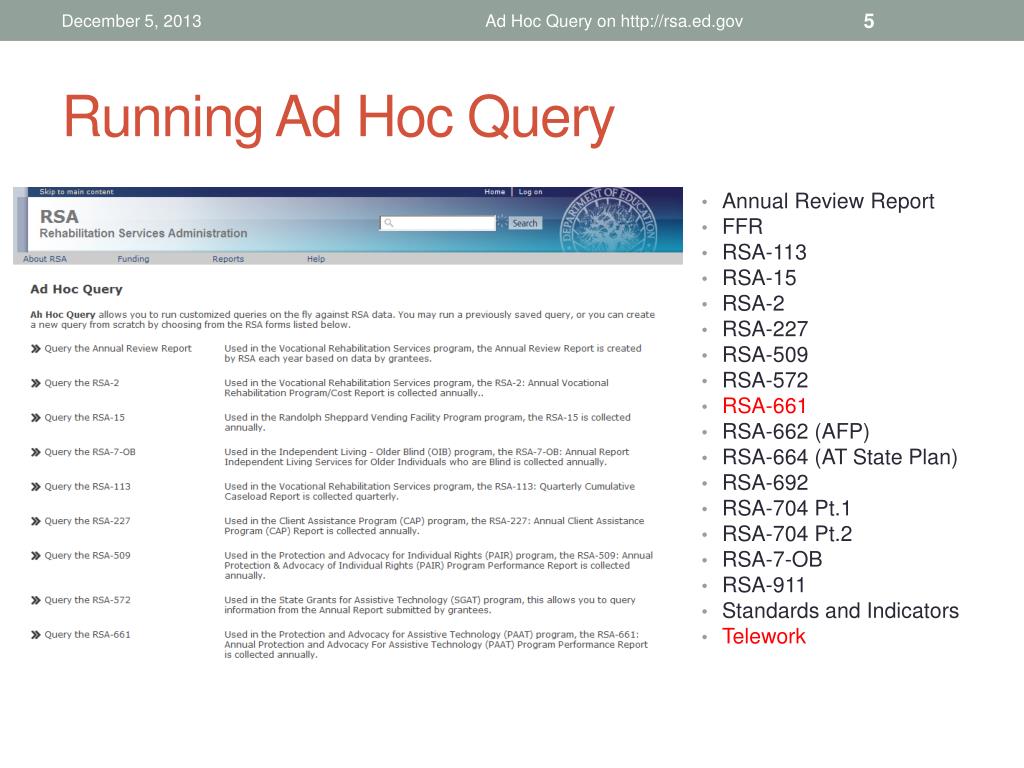Click the December 5, 2013 date
Viewport: 1024px width, 768px height.
(x=132, y=21)
